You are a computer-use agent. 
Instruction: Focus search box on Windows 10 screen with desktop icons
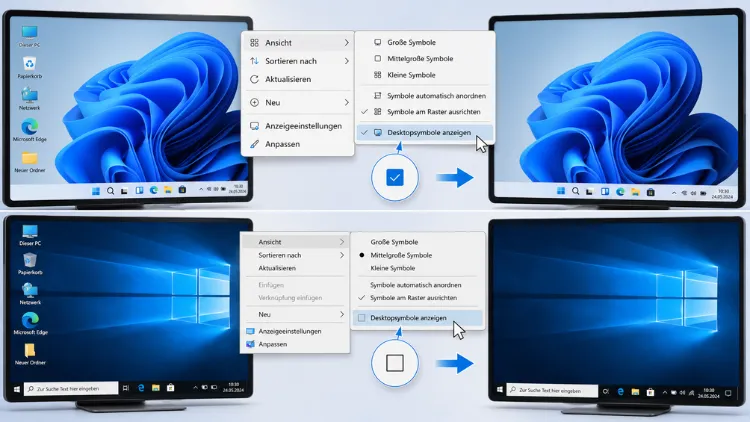coord(71,389)
